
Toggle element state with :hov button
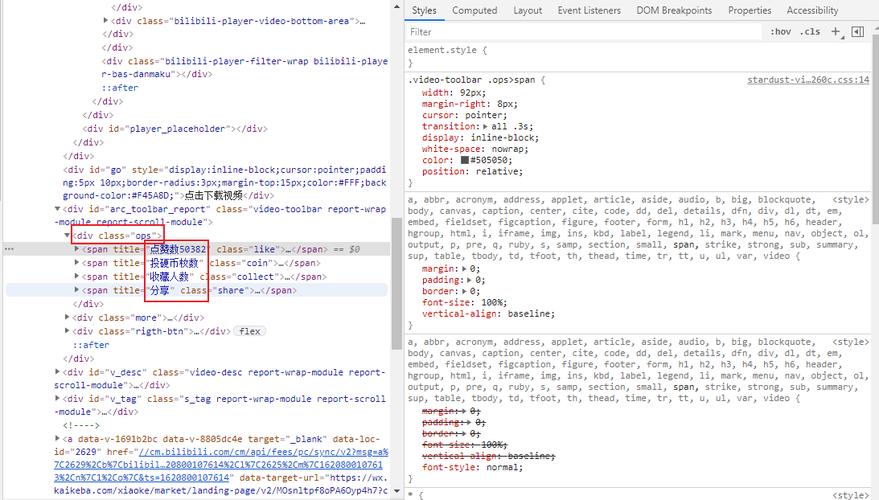point(780,32)
